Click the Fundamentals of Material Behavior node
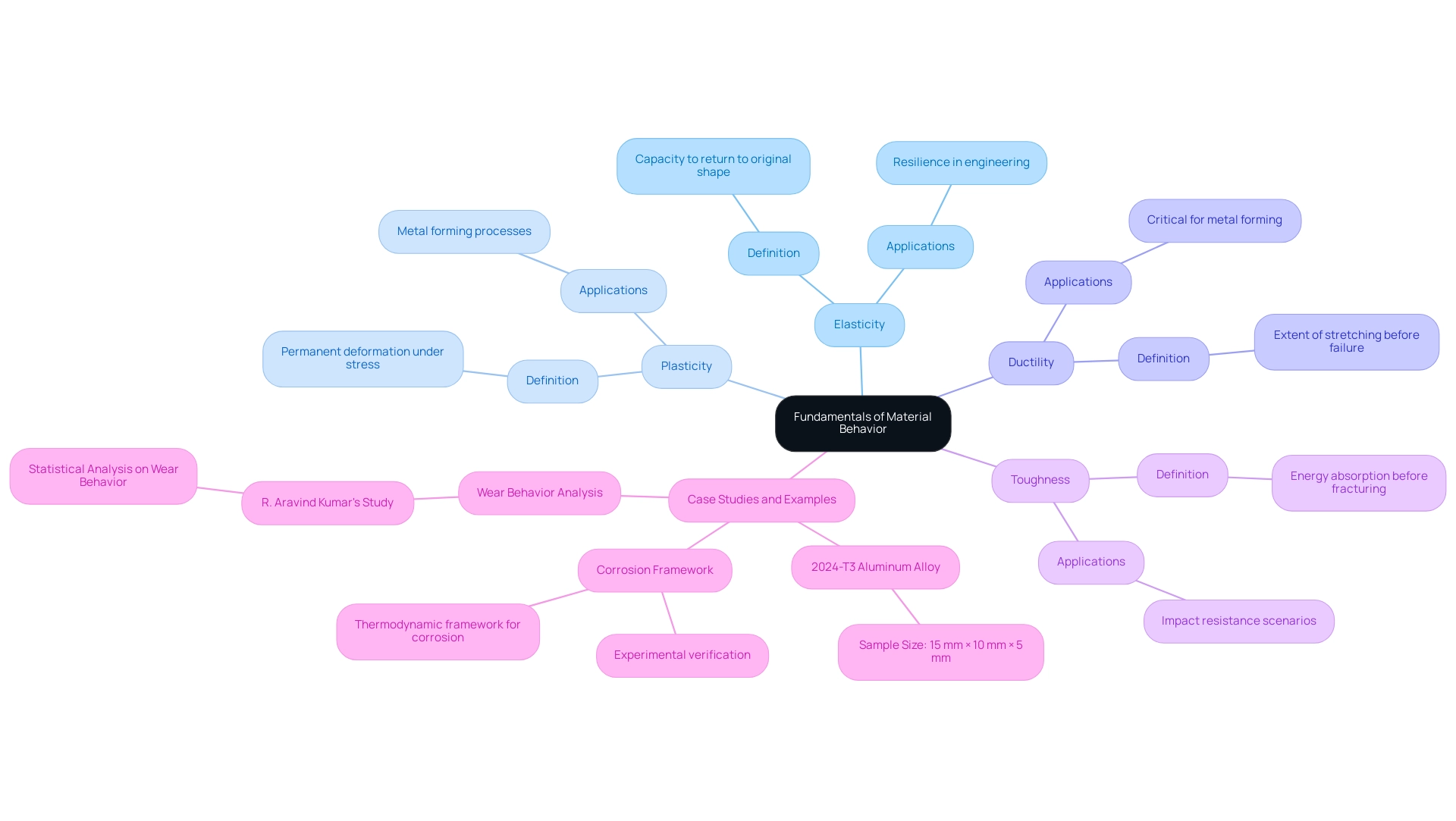 point(862,422)
